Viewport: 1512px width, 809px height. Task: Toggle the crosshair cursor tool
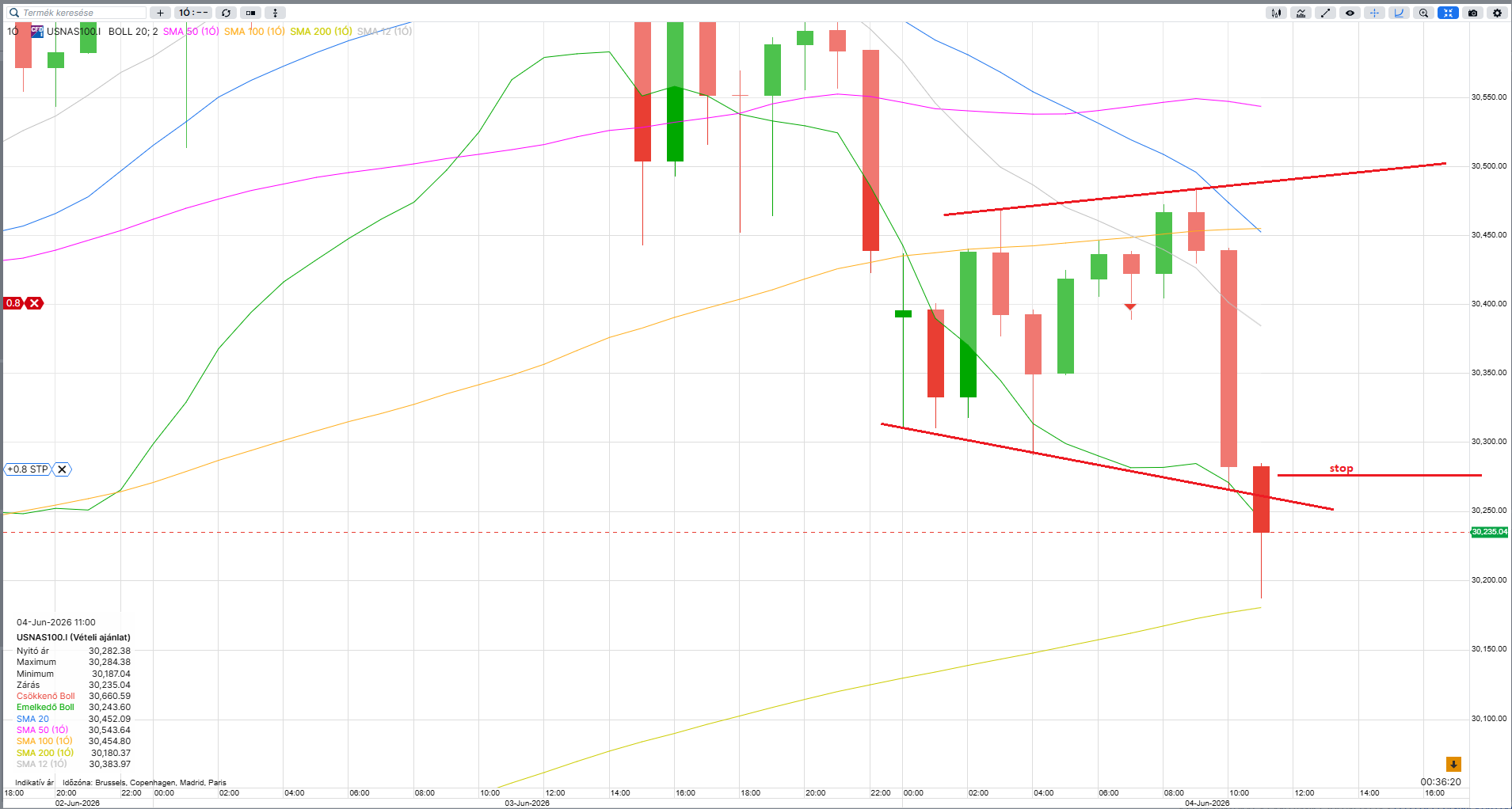click(x=1374, y=13)
